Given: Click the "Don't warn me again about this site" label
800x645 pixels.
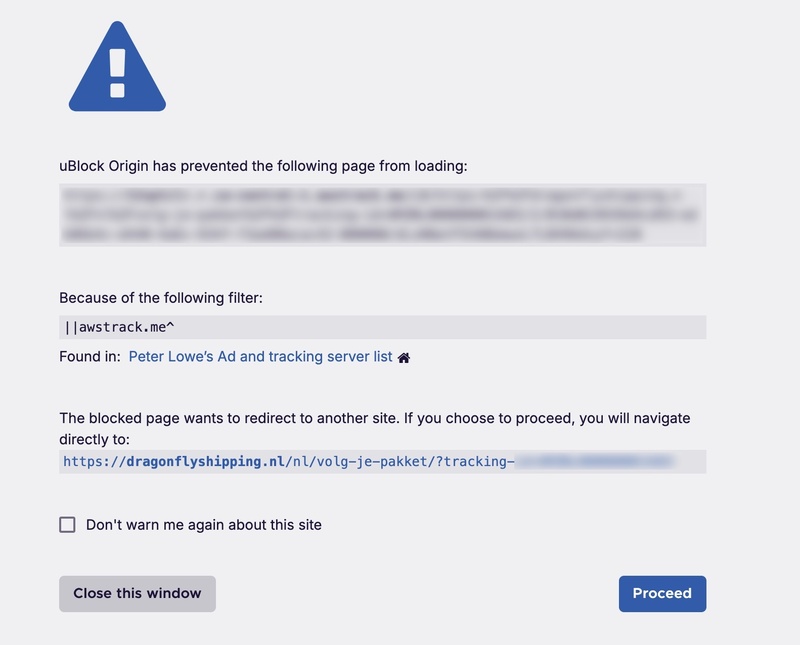Looking at the screenshot, I should pyautogui.click(x=204, y=524).
